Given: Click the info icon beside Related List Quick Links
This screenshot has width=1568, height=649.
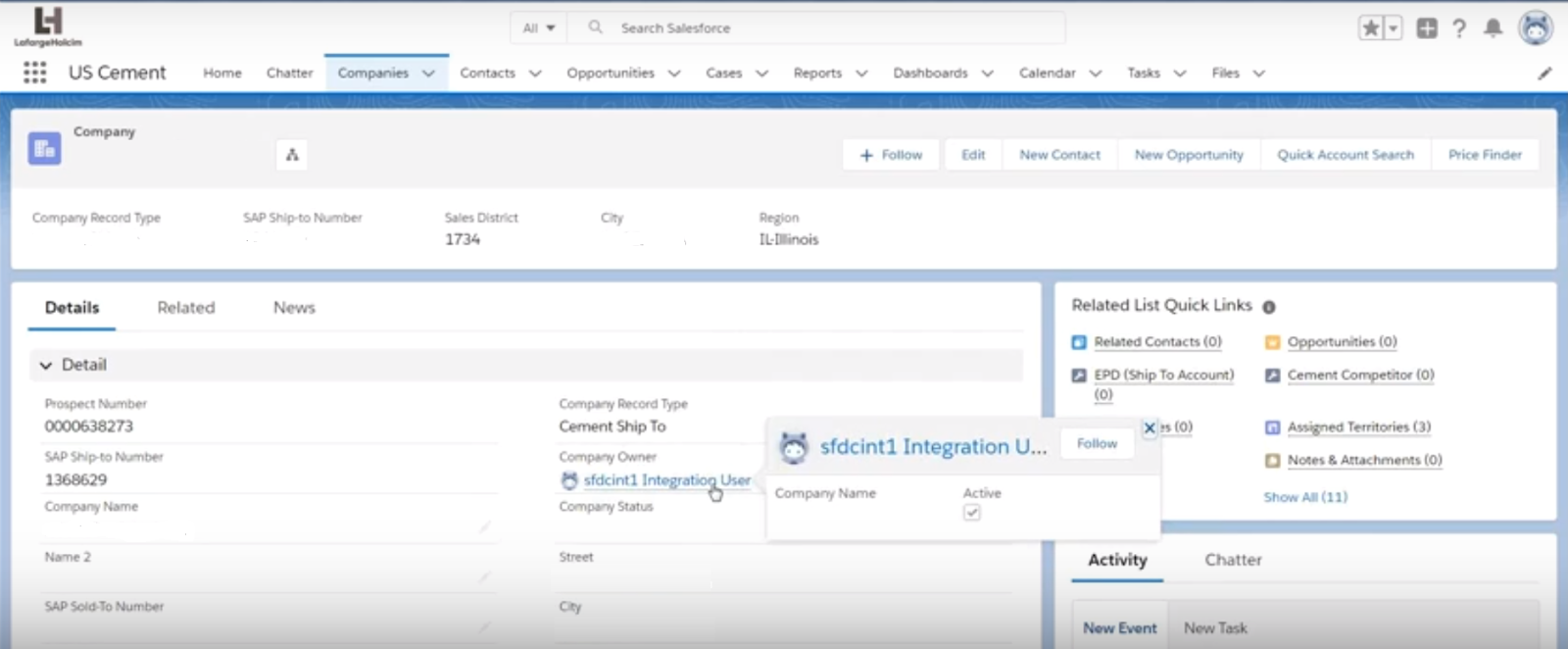Looking at the screenshot, I should click(x=1269, y=307).
